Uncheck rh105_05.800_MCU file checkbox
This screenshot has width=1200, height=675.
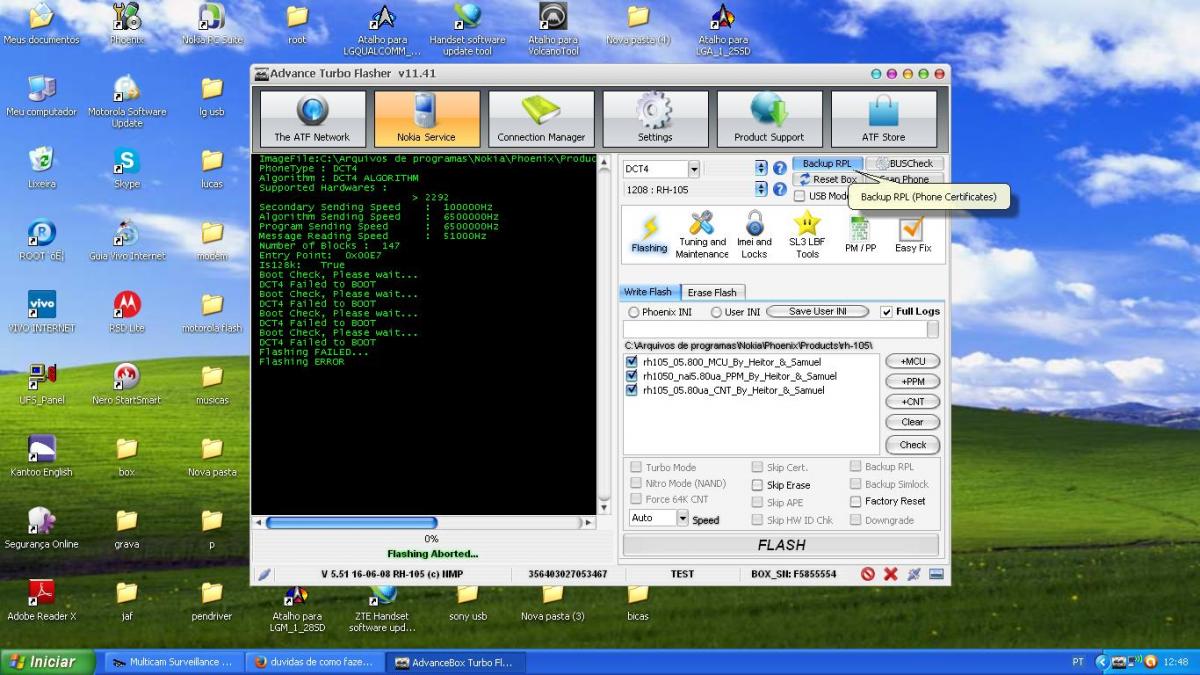pyautogui.click(x=631, y=362)
